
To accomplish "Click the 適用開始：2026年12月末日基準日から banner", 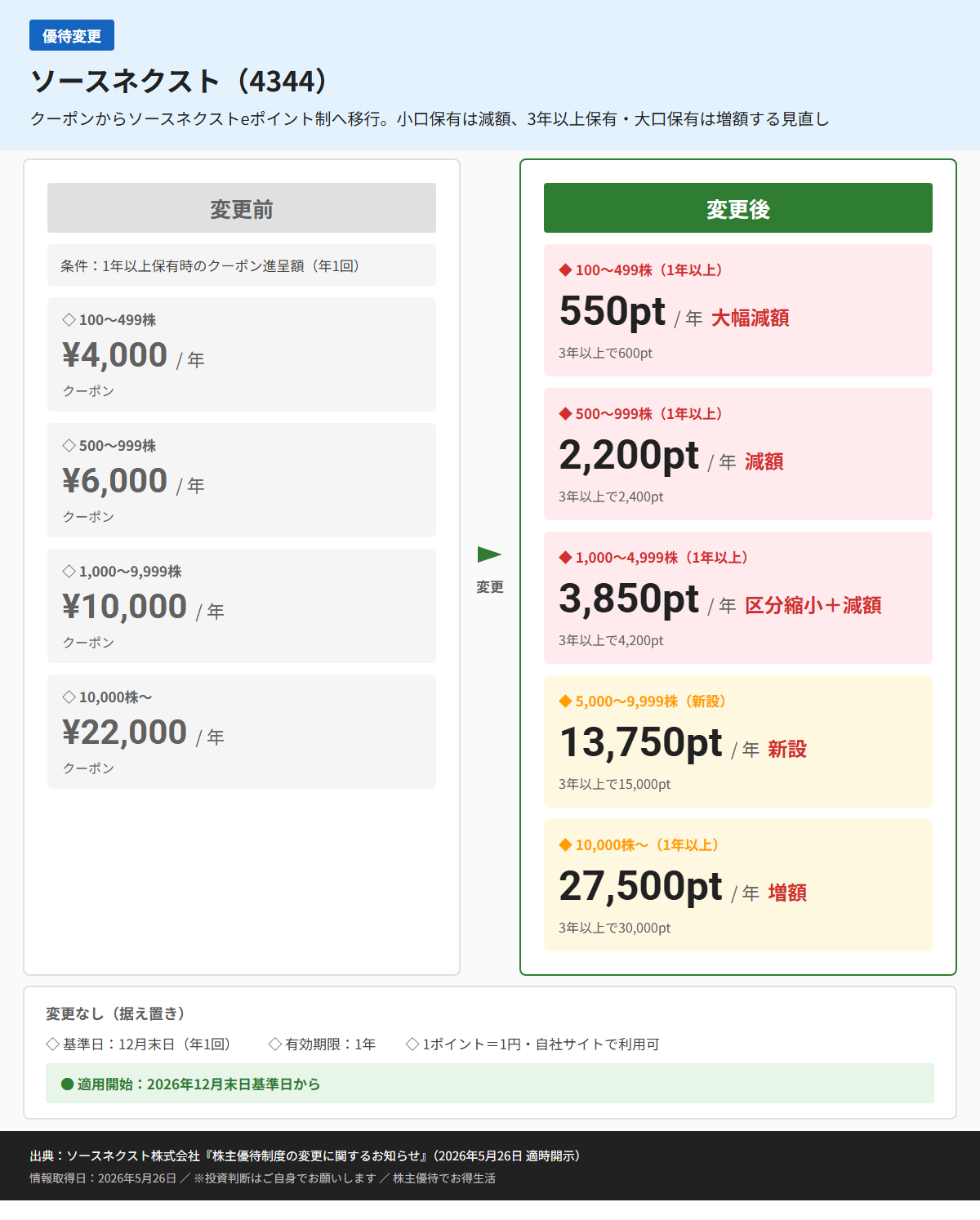I will point(490,1084).
